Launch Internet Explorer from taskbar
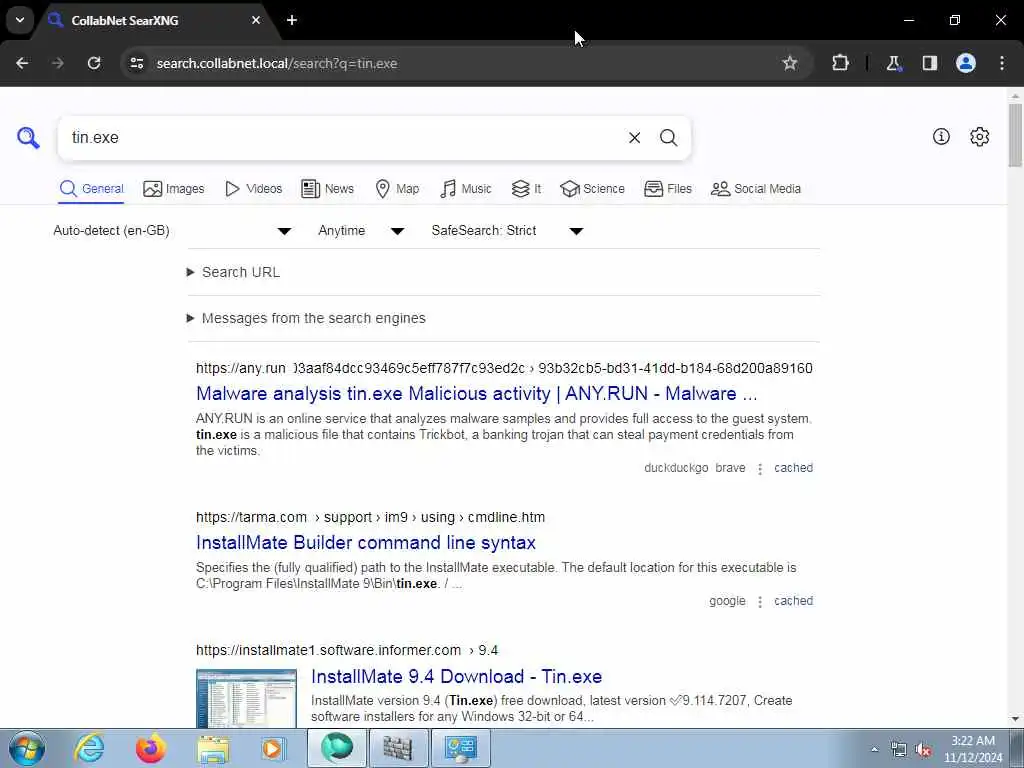The height and width of the screenshot is (768, 1024). [89, 748]
